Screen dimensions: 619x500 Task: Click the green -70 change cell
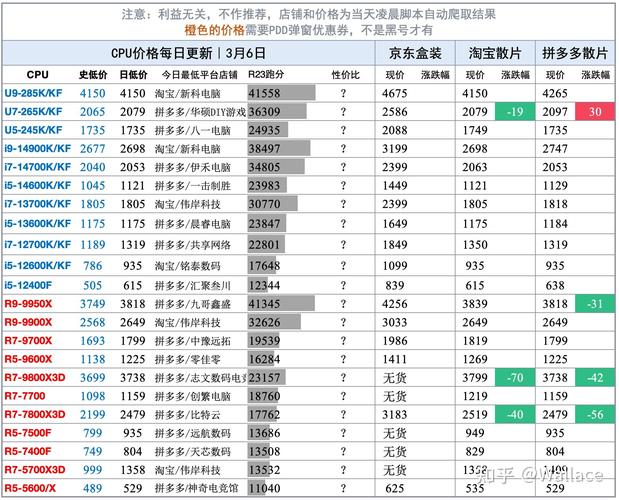click(x=515, y=378)
